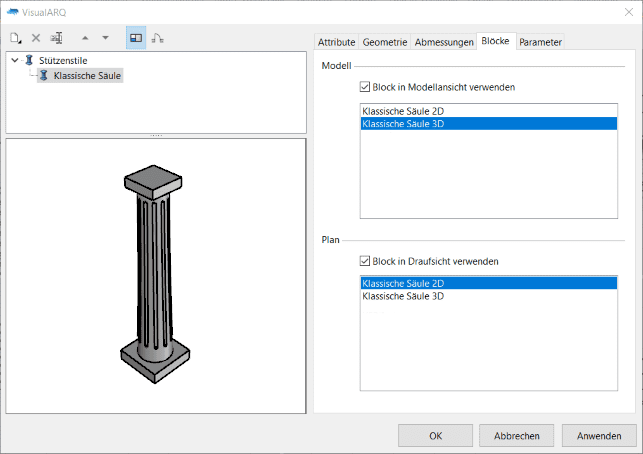This screenshot has width=643, height=454.
Task: Click the New style icon
Action: click(16, 38)
